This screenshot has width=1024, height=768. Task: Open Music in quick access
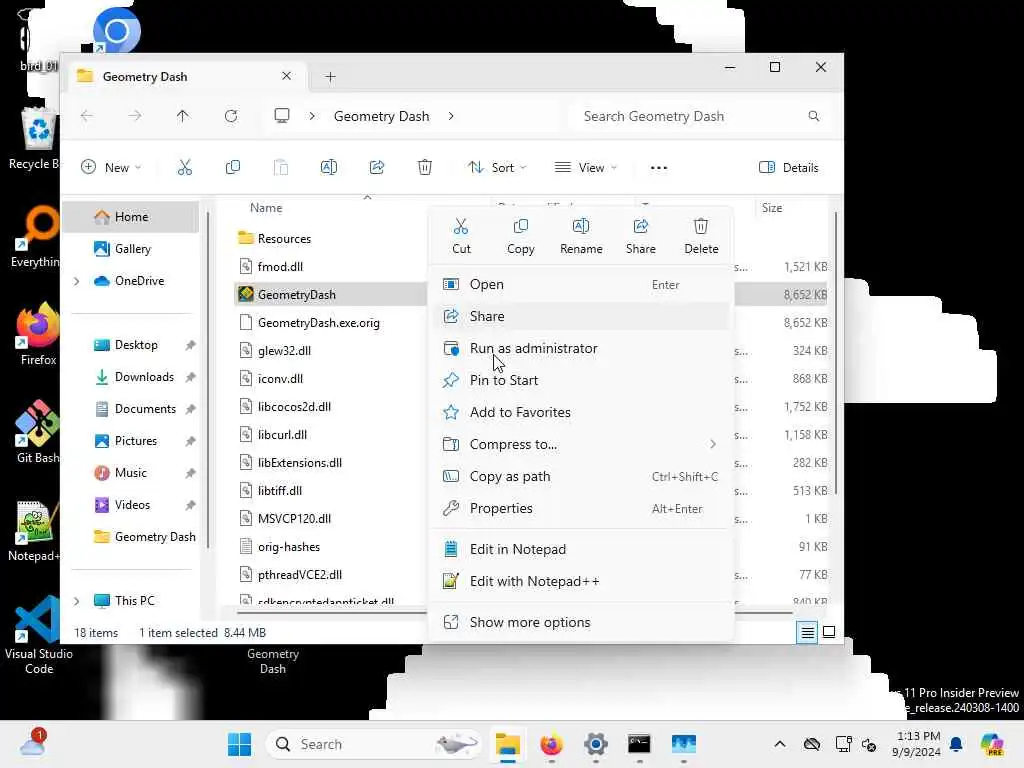[x=131, y=473]
